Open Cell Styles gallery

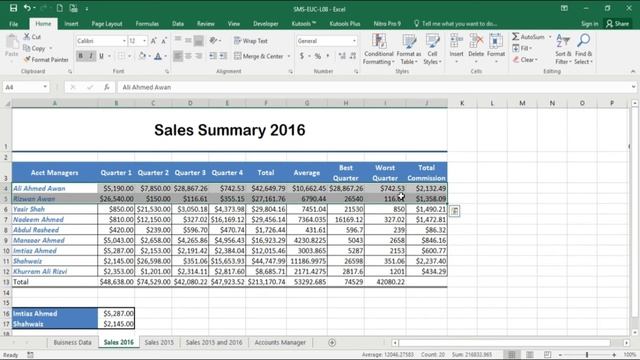click(432, 49)
